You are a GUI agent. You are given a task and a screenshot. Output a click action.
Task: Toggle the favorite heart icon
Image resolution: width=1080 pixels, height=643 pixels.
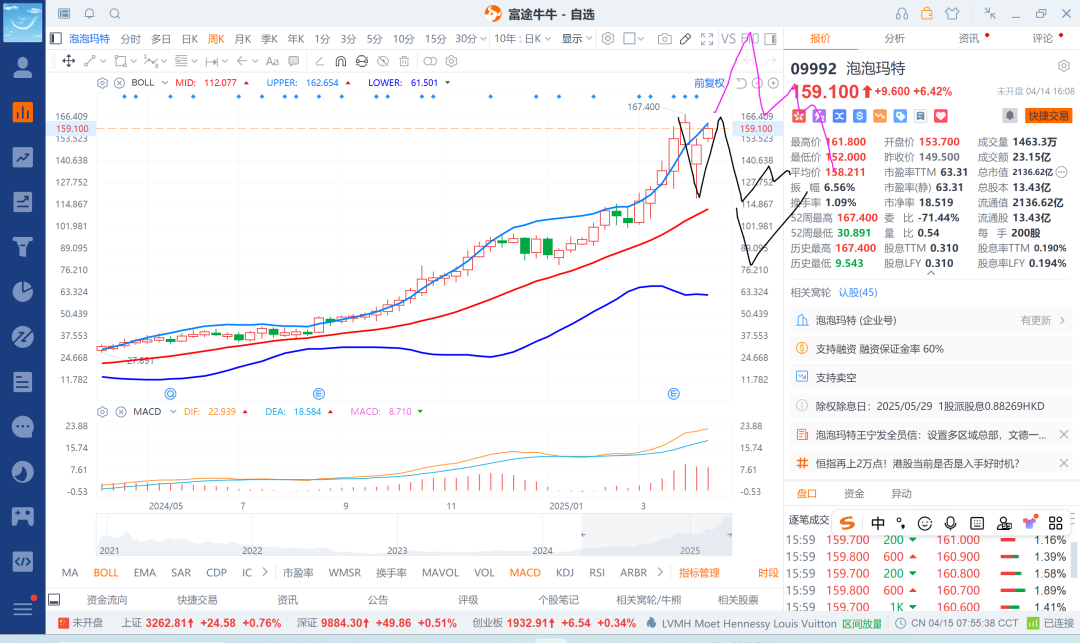[x=941, y=116]
